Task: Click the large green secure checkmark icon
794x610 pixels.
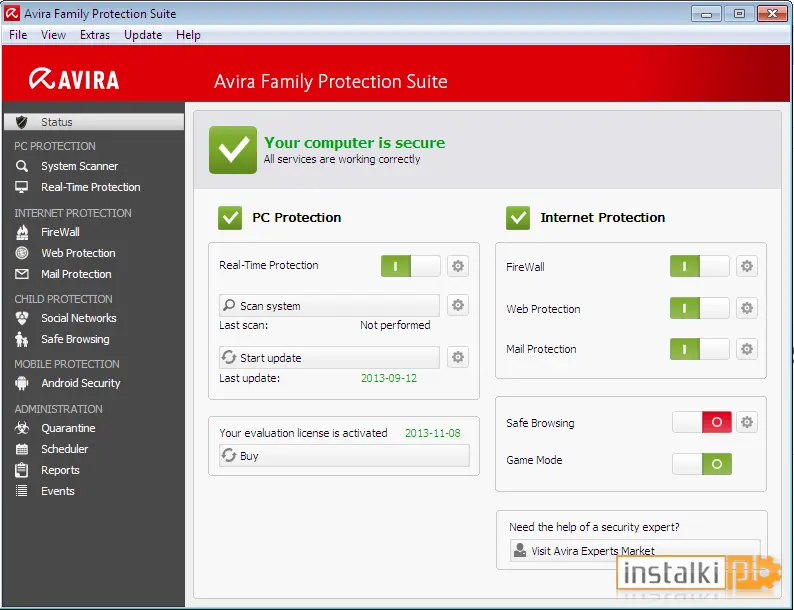Action: [233, 150]
